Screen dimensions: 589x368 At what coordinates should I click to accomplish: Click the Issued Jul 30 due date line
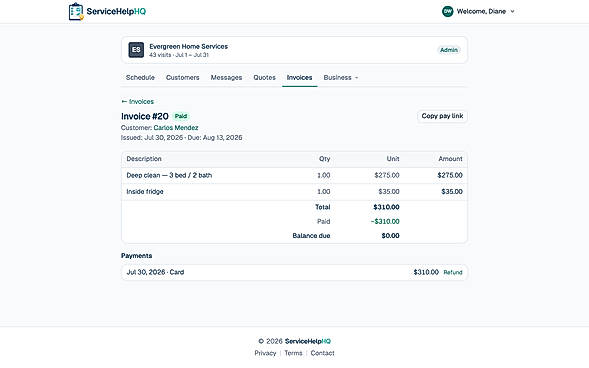tap(181, 137)
